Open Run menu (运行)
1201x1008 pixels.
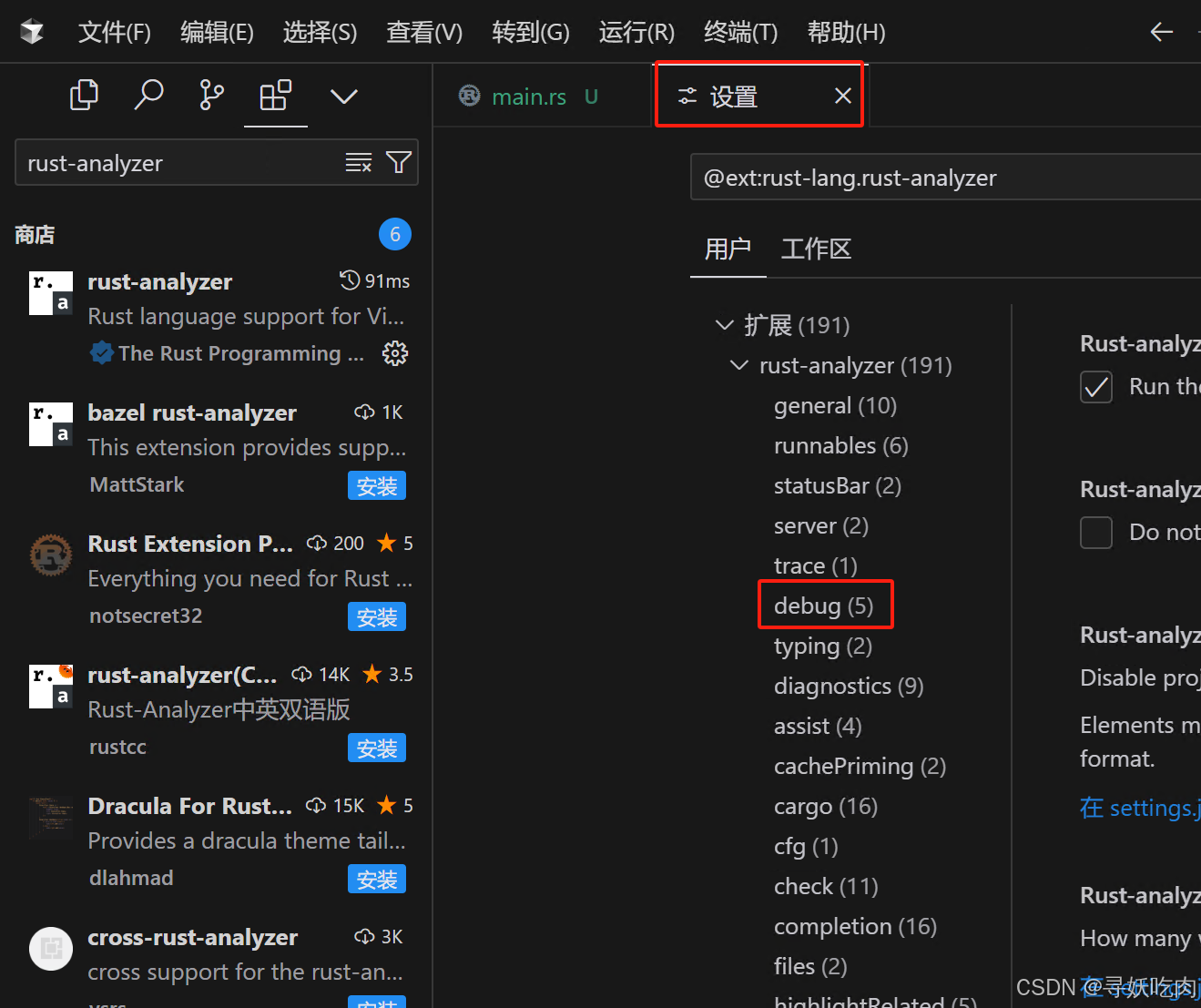(x=636, y=33)
